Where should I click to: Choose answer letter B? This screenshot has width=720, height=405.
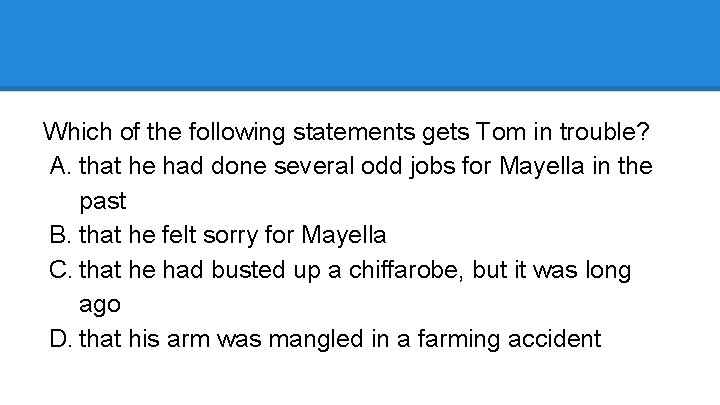point(60,235)
